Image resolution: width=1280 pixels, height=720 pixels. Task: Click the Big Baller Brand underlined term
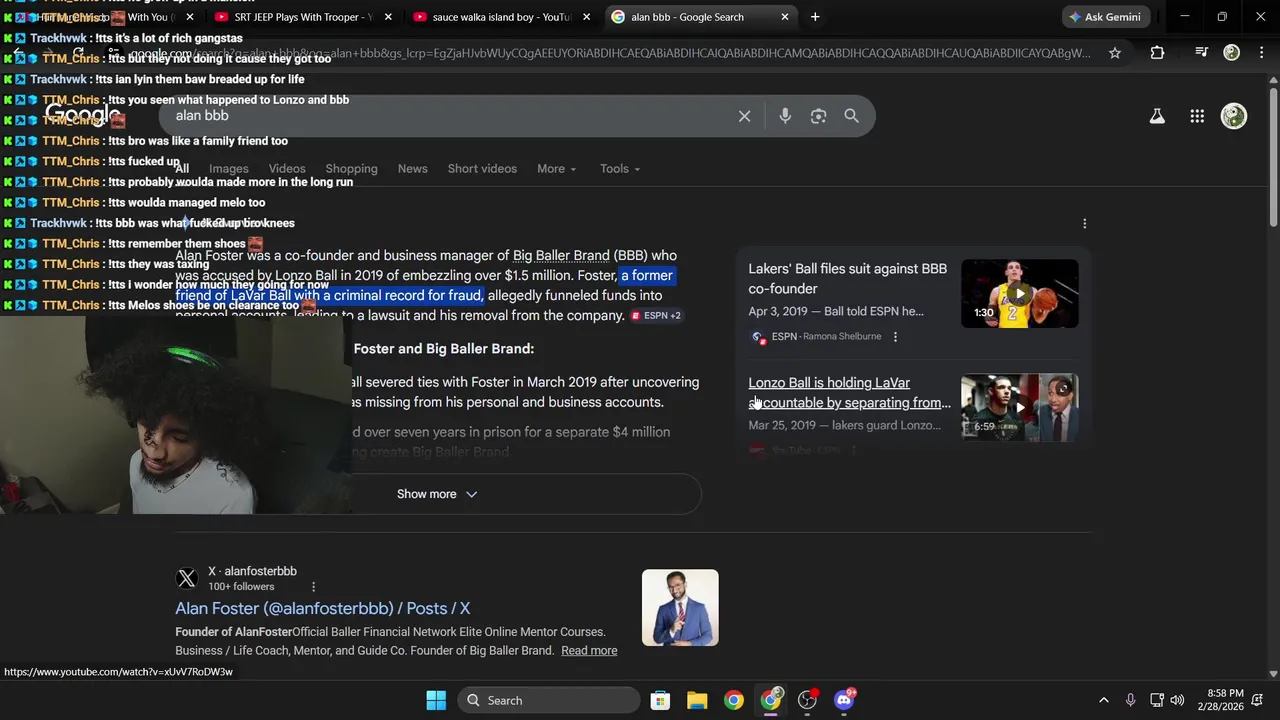[x=560, y=256]
